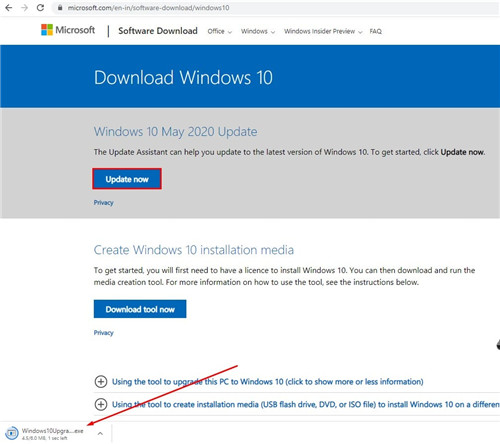
Task: Open the download item options chevron
Action: pyautogui.click(x=100, y=433)
